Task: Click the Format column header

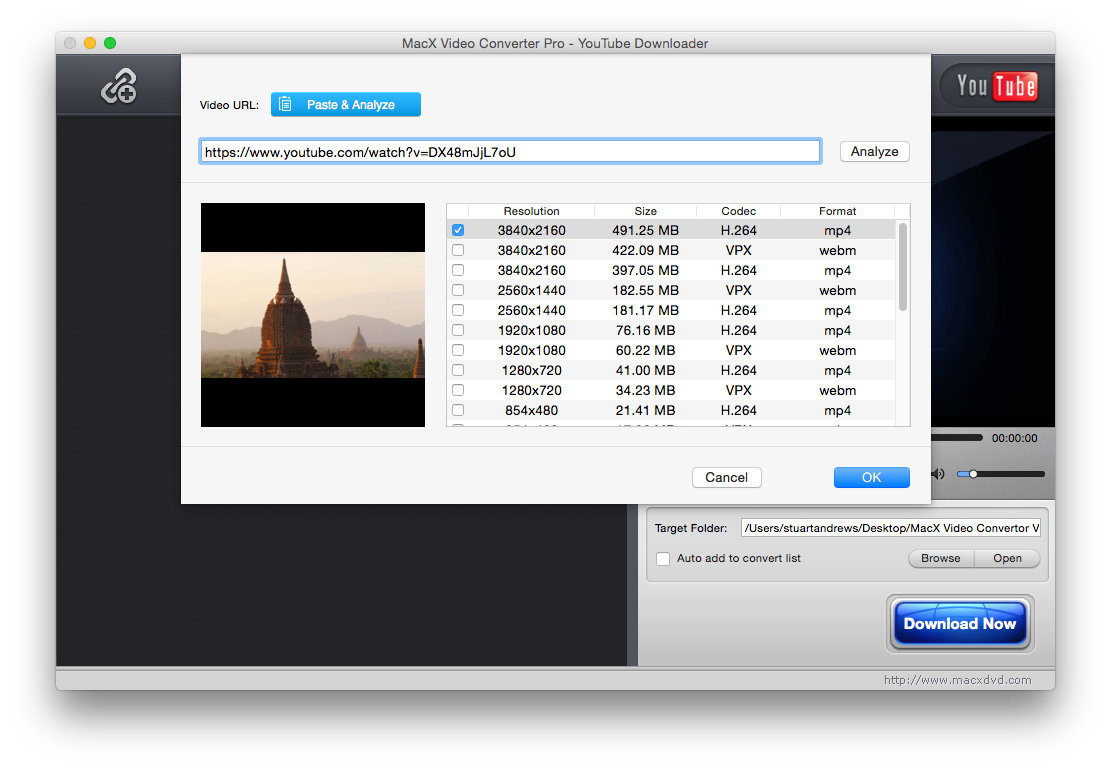Action: (x=838, y=211)
